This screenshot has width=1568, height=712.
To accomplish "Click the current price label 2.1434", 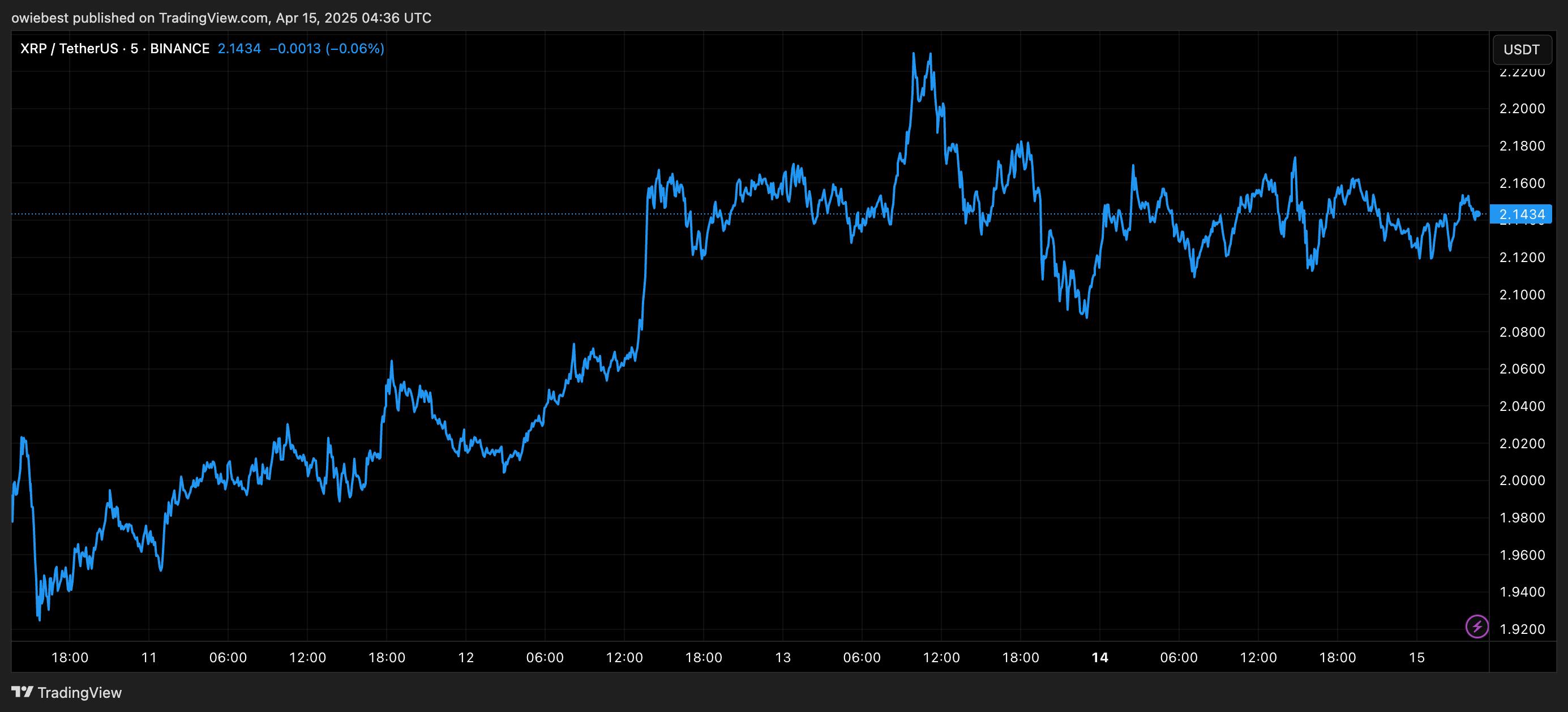I will tap(1520, 214).
